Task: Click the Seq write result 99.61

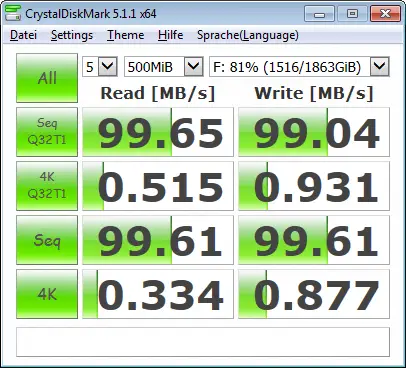Action: click(x=314, y=240)
